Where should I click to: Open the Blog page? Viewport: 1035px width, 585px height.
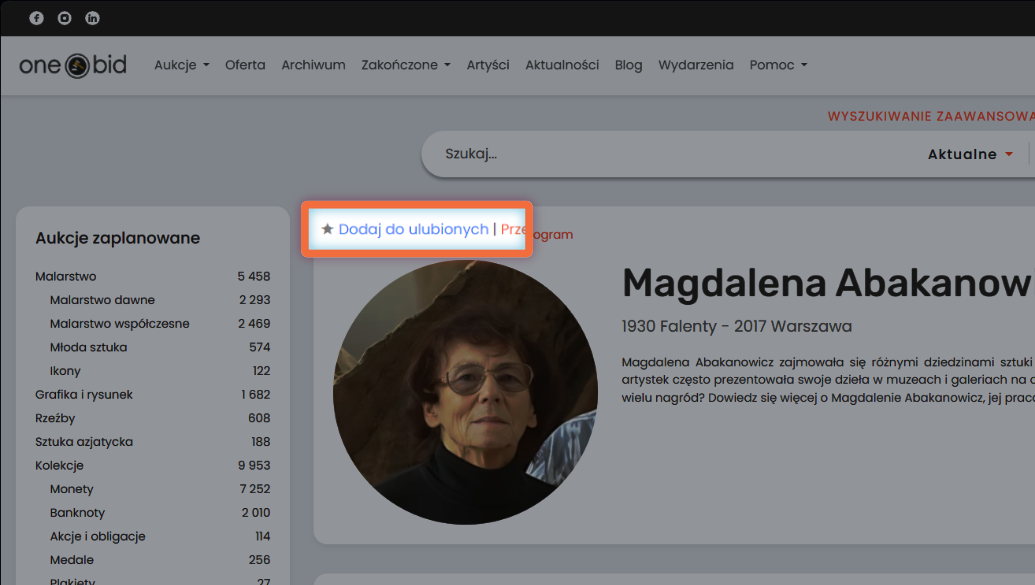click(628, 65)
